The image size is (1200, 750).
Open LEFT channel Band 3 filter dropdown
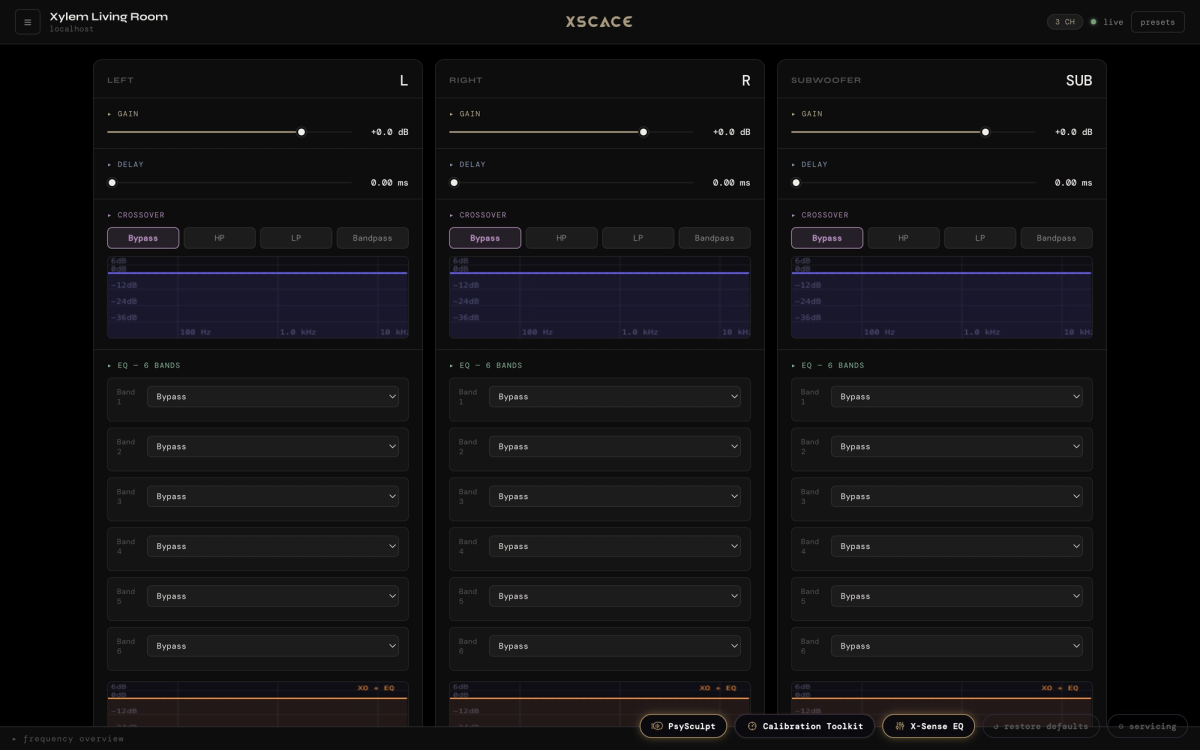[273, 497]
